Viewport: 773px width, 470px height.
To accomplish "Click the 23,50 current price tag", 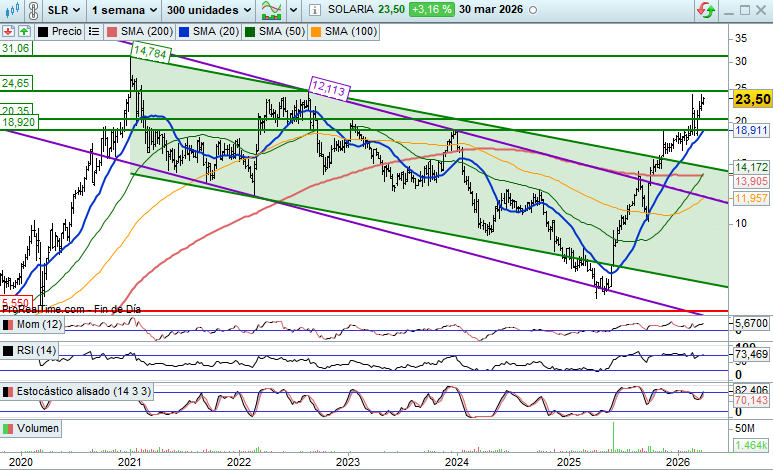I will click(751, 99).
